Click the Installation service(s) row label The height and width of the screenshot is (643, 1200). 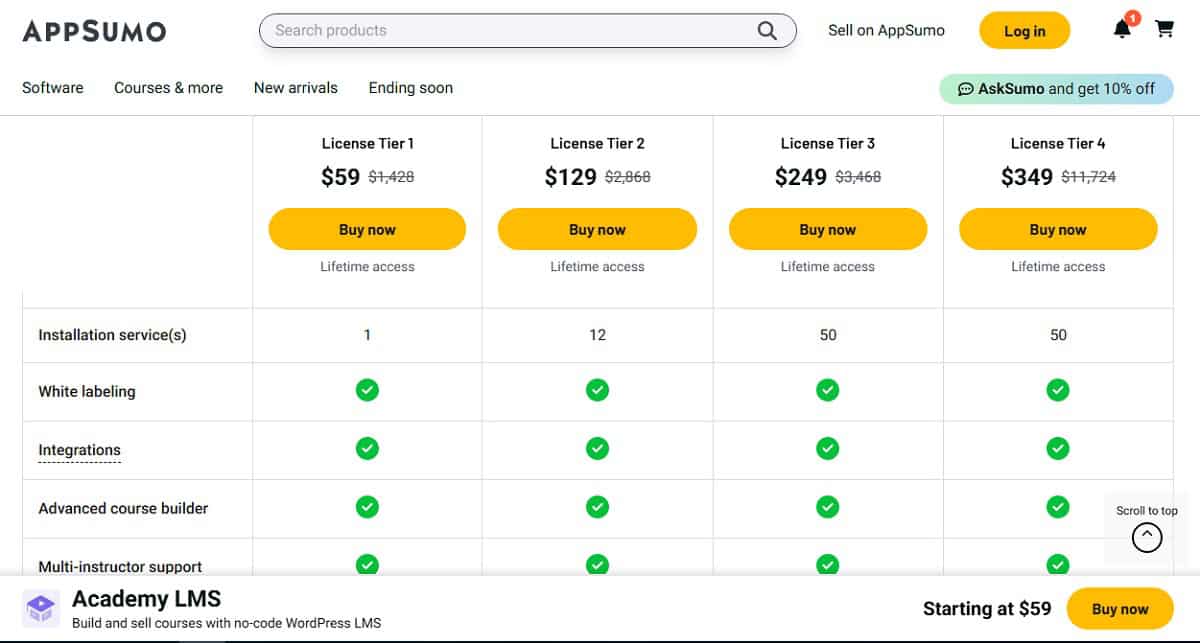pyautogui.click(x=112, y=335)
